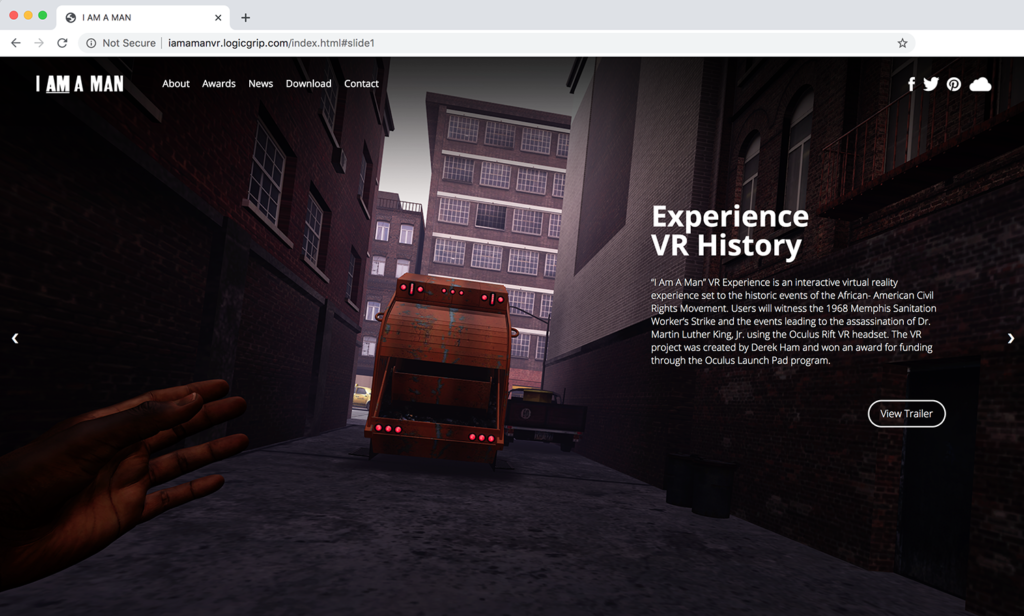This screenshot has width=1024, height=616.
Task: Open a new browser tab
Action: pyautogui.click(x=246, y=18)
